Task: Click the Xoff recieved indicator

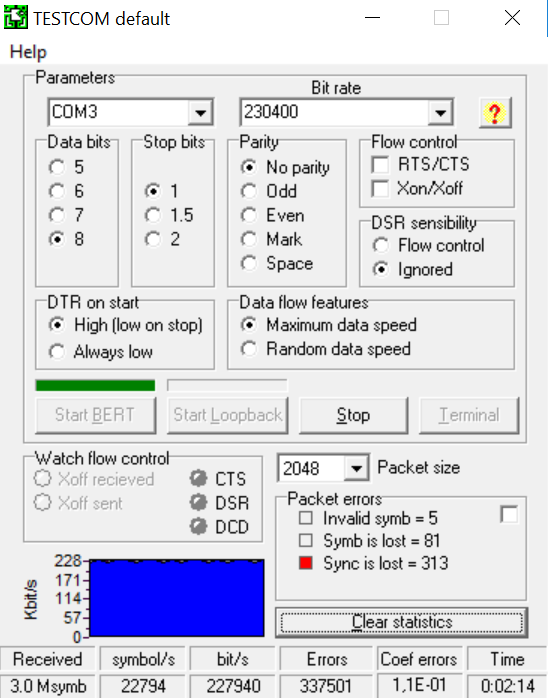Action: 42,479
